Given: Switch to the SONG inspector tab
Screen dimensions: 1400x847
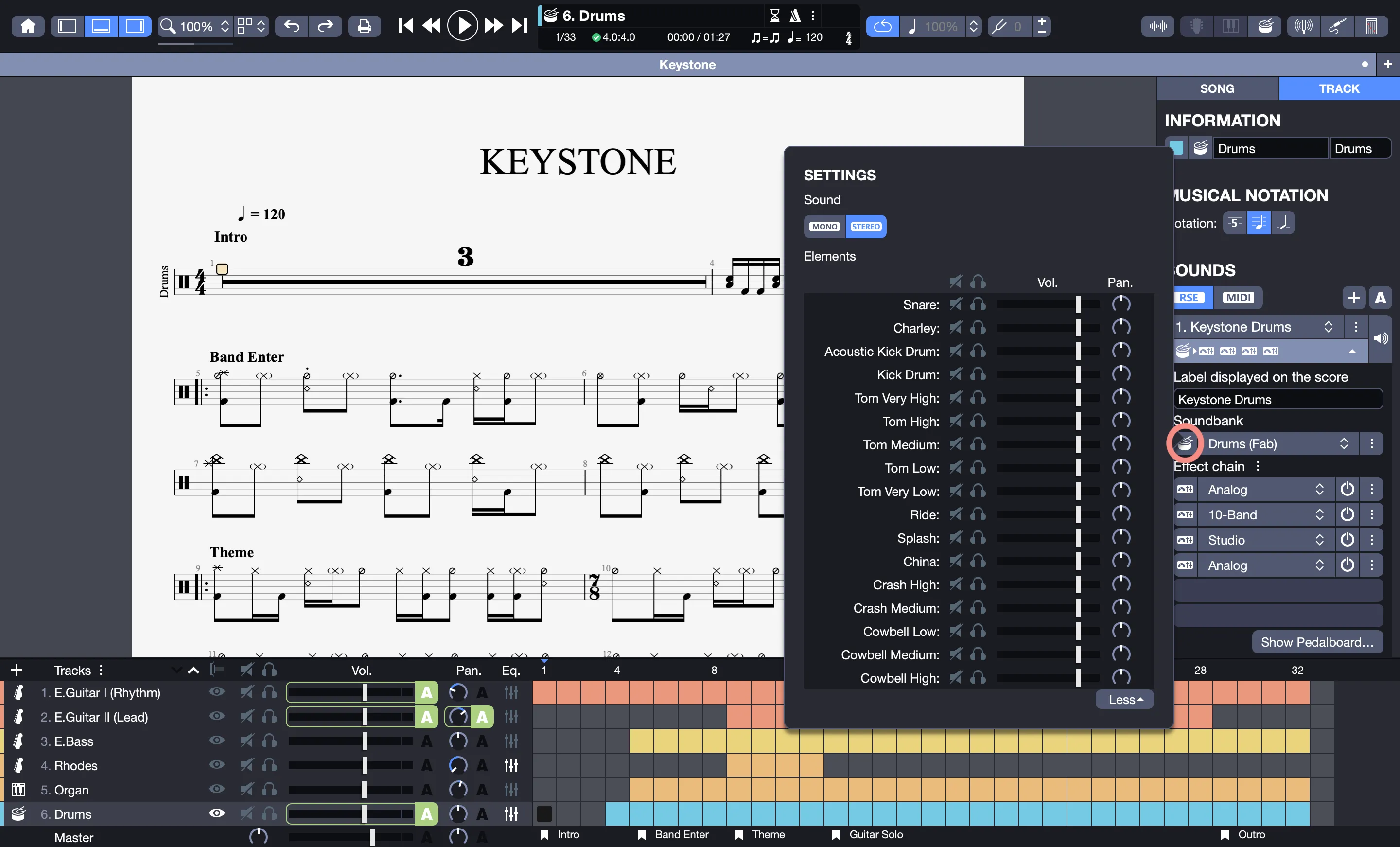Looking at the screenshot, I should tap(1217, 88).
